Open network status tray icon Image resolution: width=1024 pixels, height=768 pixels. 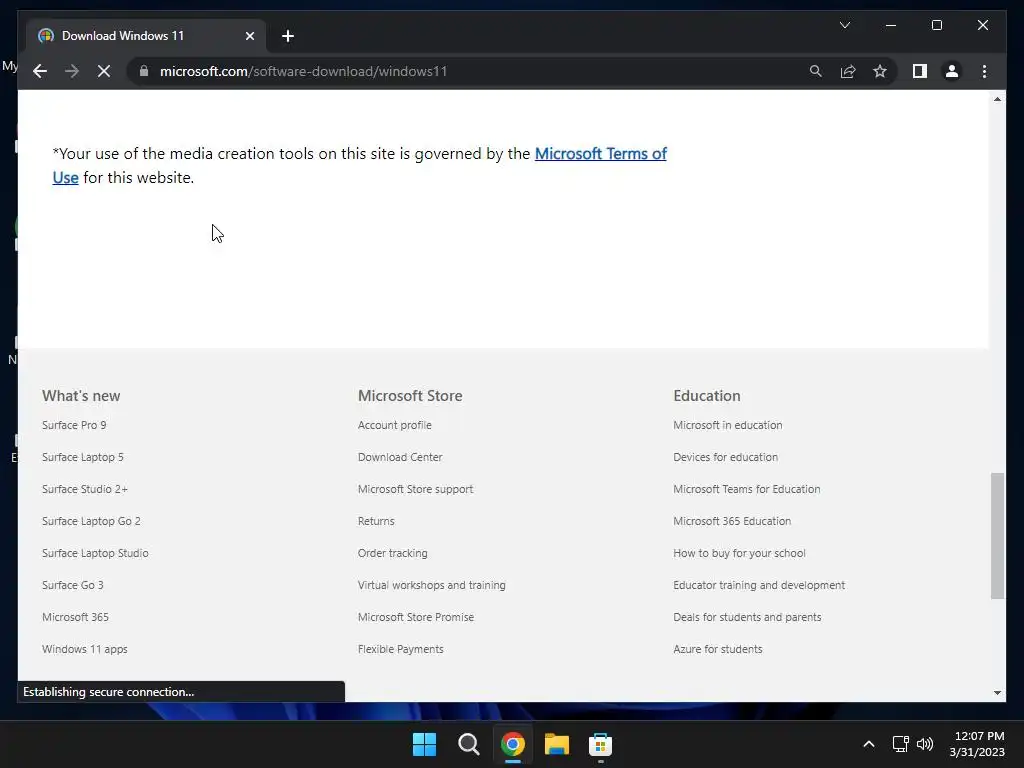[x=901, y=744]
